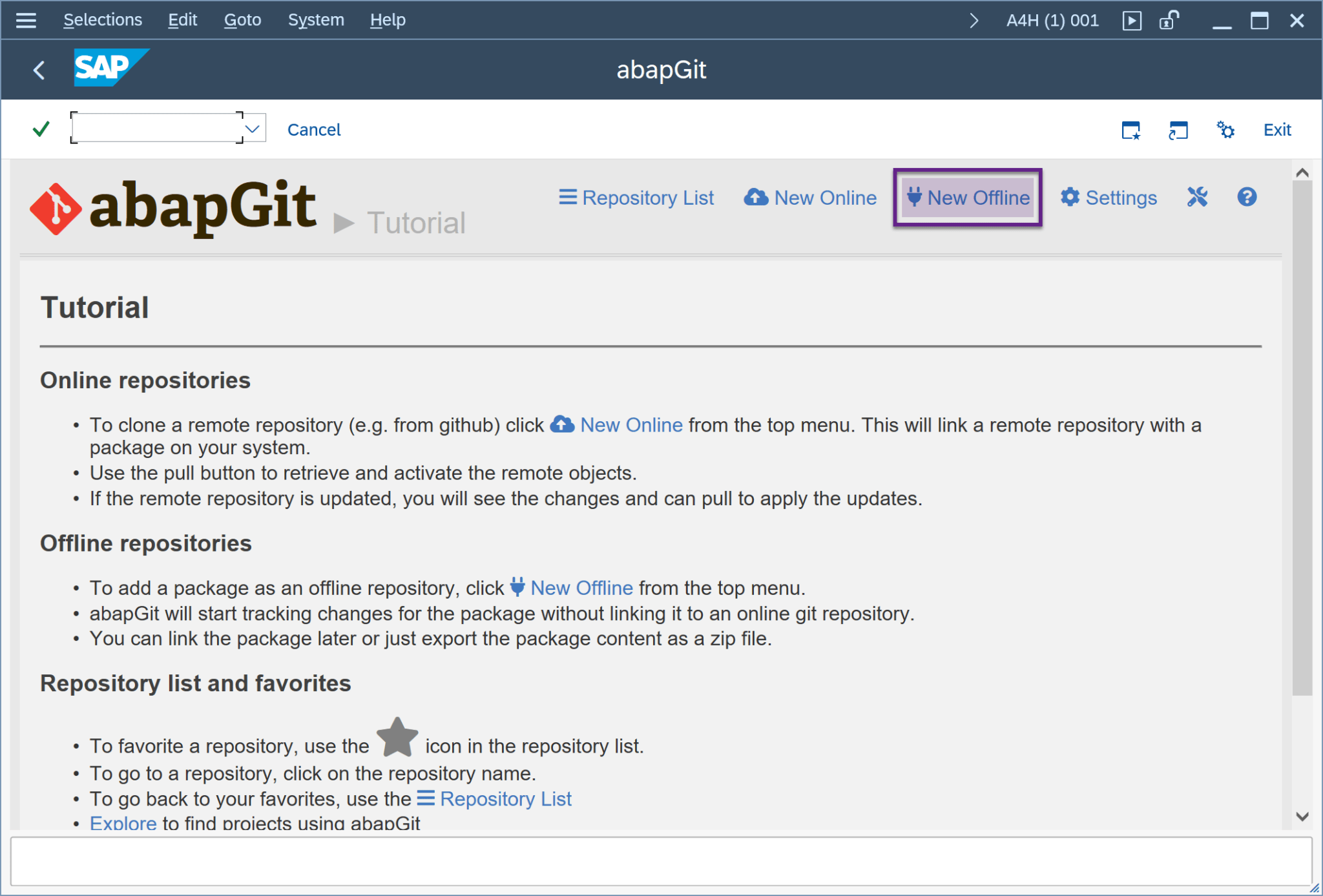1323x896 pixels.
Task: Open abapGit help documentation
Action: point(1247,198)
